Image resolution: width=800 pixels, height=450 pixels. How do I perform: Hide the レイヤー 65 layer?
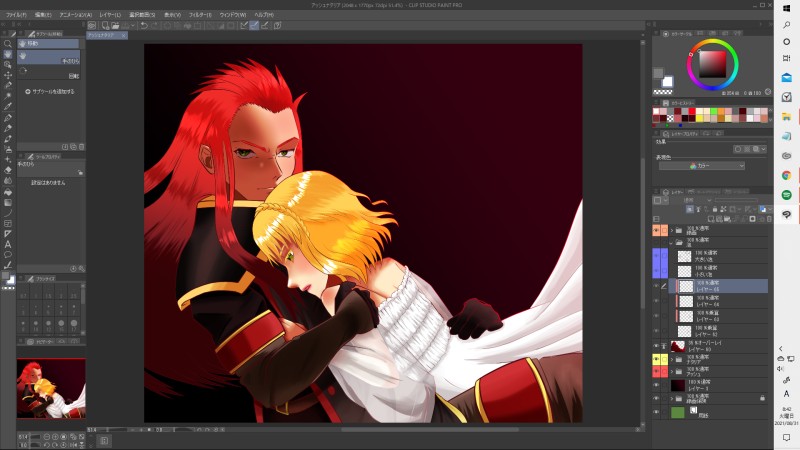656,286
